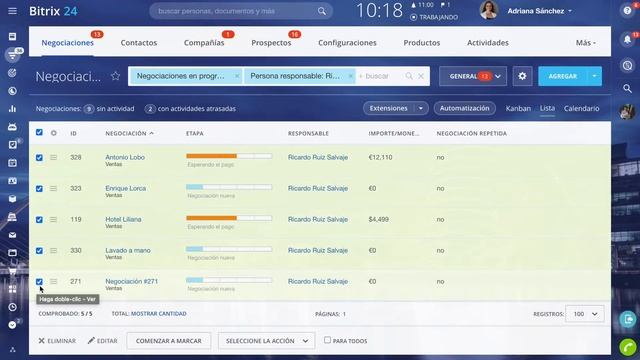Image resolution: width=640 pixels, height=360 pixels.
Task: Open list settings gear button
Action: point(522,76)
